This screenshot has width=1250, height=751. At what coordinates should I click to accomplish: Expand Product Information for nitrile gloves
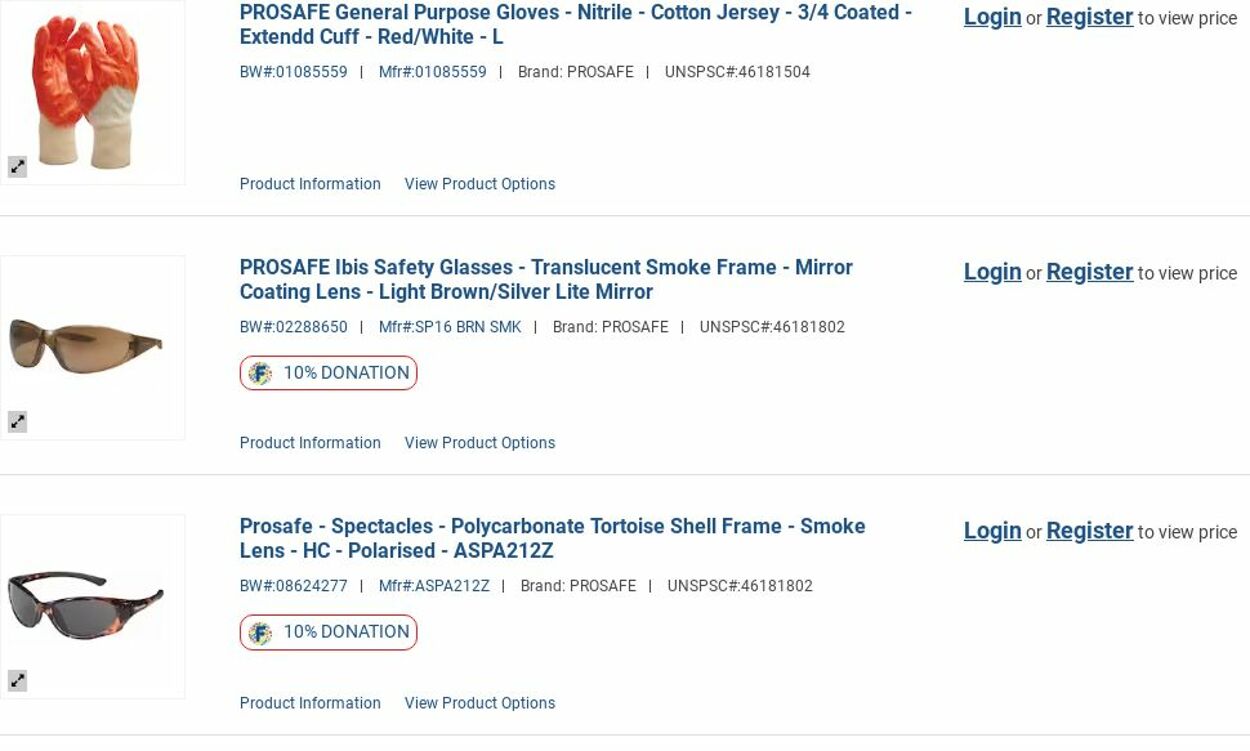tap(310, 184)
